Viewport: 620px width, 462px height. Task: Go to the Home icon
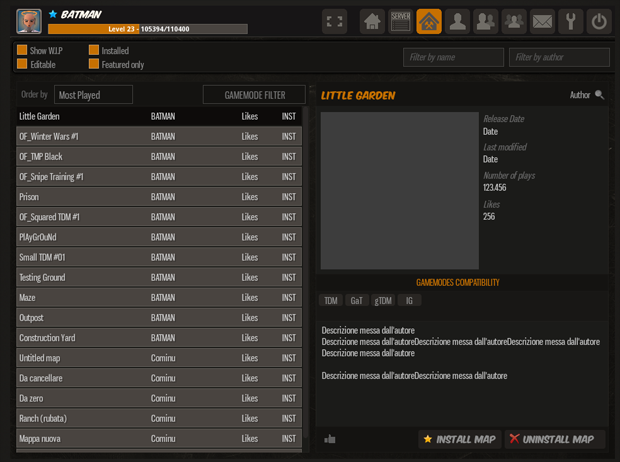(x=372, y=21)
